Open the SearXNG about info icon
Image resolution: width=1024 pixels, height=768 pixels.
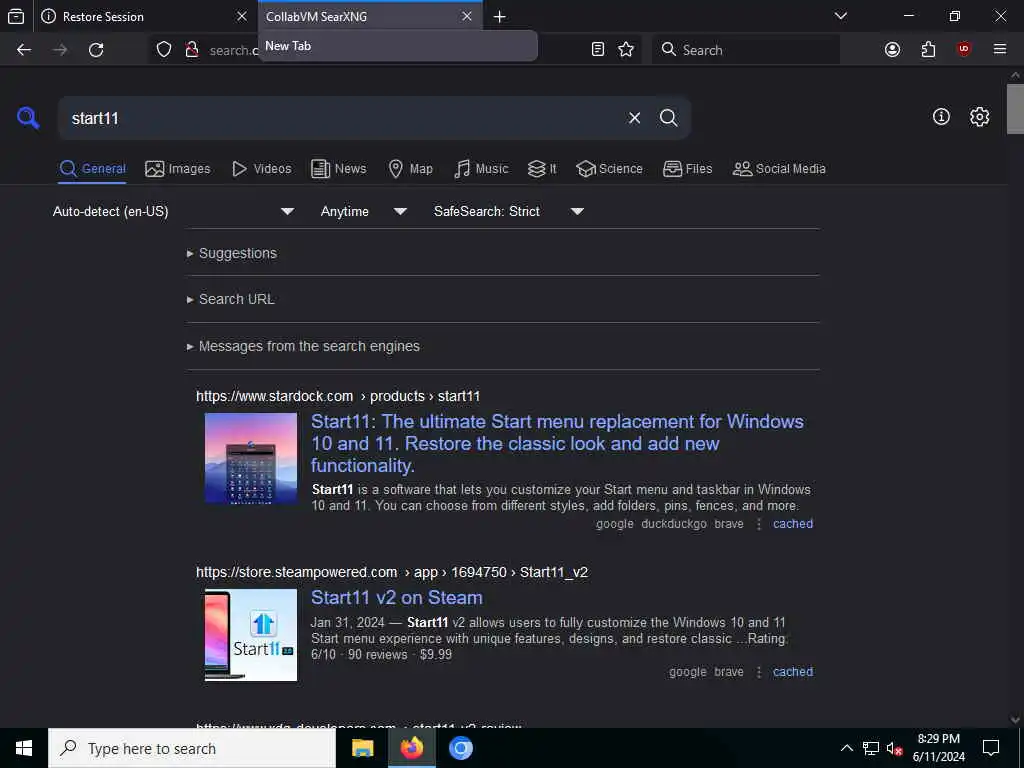[941, 116]
